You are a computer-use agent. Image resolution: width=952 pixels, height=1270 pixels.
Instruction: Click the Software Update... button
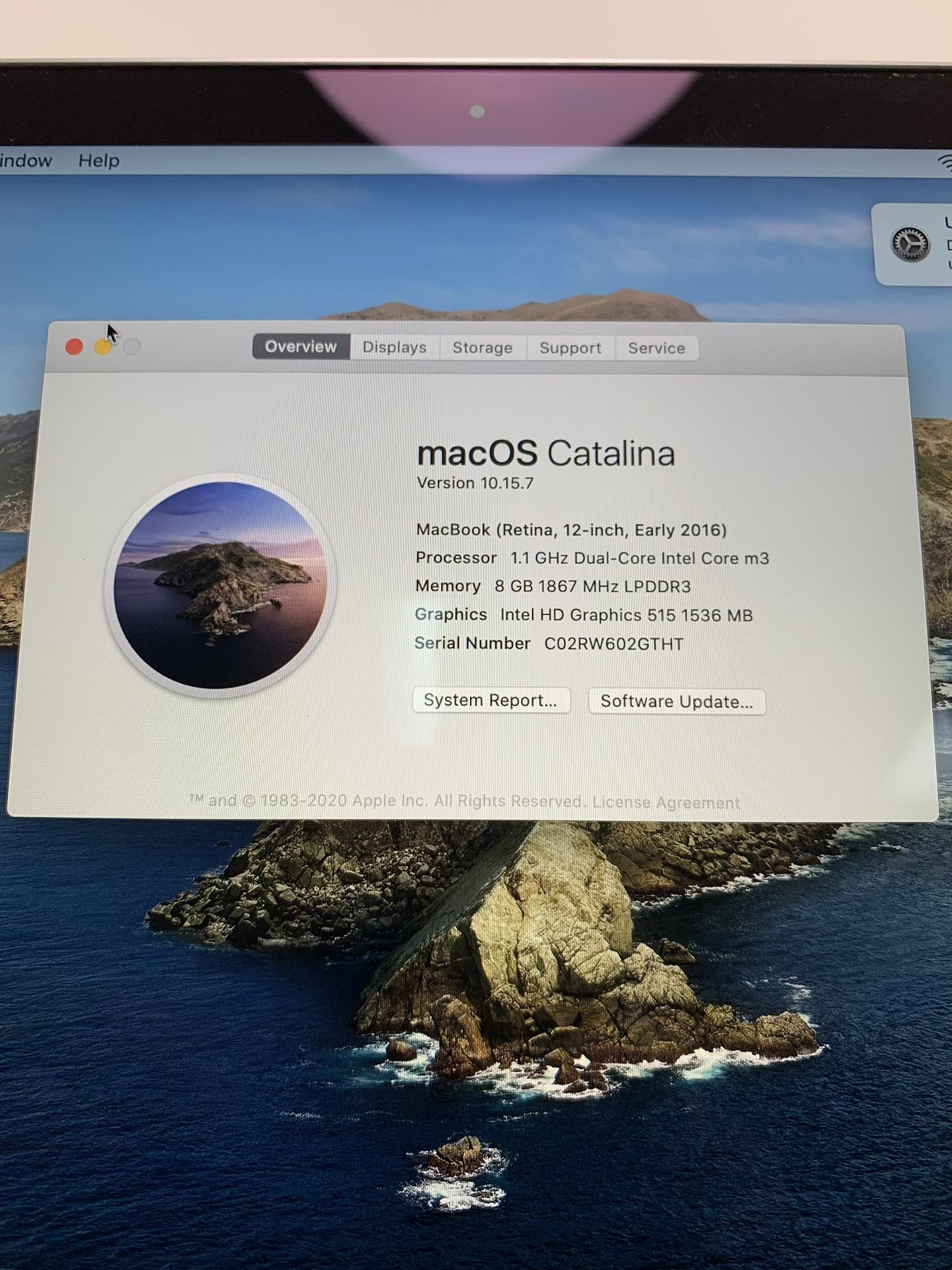677,701
